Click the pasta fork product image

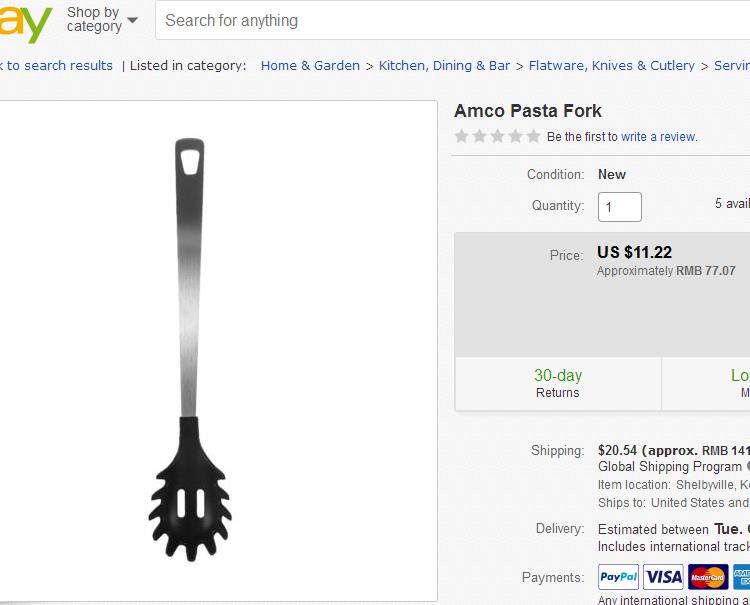point(190,350)
